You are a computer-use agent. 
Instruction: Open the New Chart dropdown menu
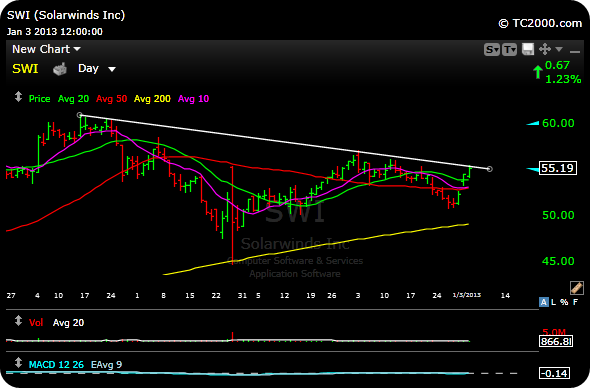tap(46, 49)
